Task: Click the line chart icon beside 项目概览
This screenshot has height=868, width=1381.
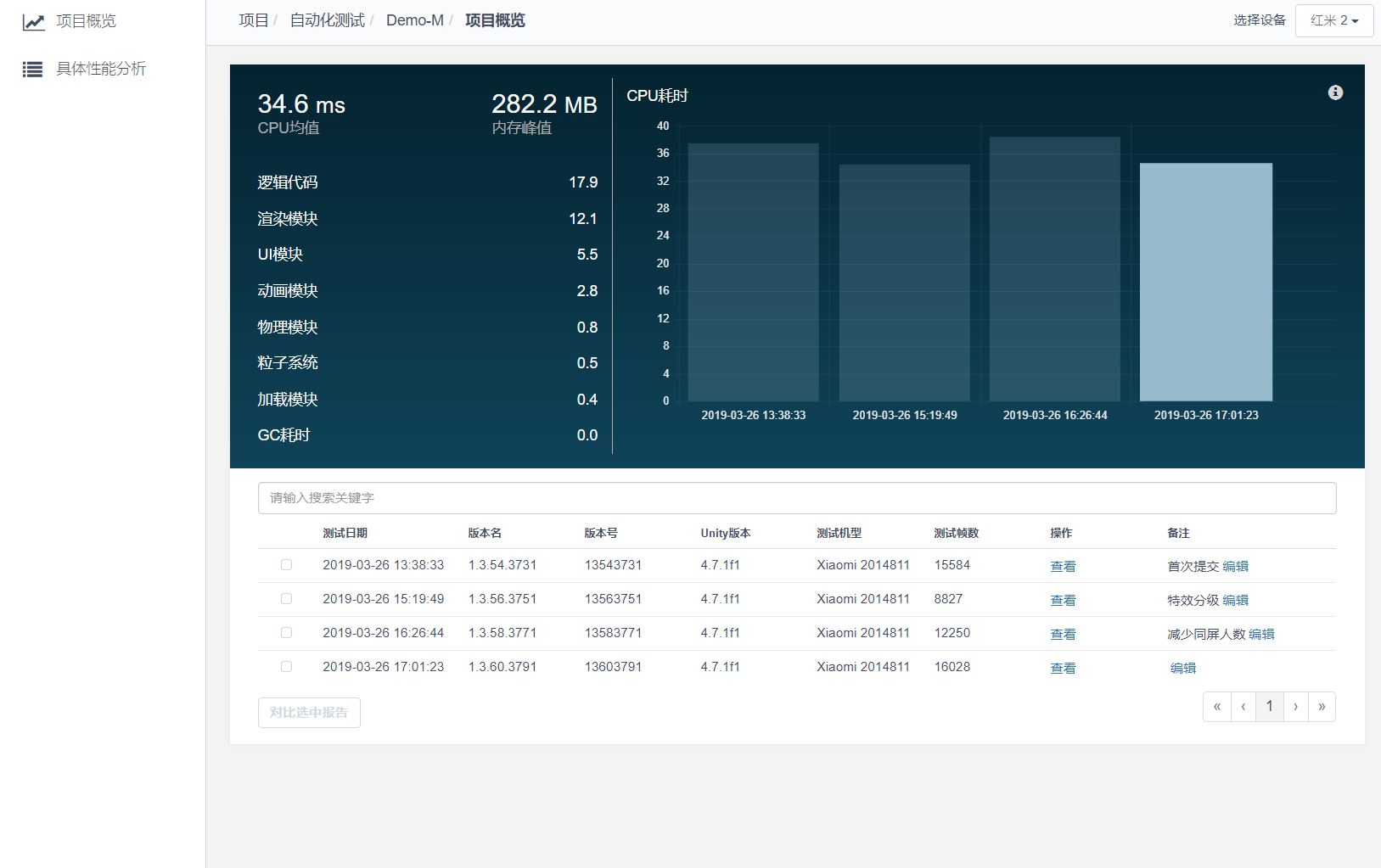Action: 33,22
